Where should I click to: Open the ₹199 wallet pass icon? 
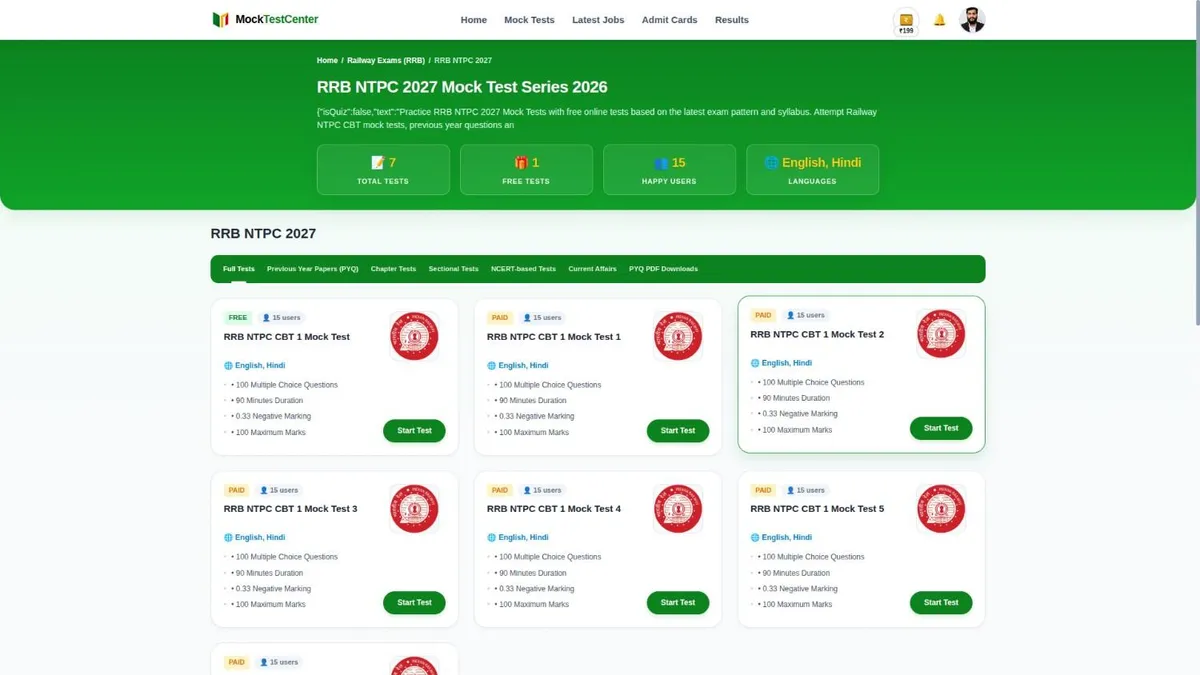pos(906,22)
